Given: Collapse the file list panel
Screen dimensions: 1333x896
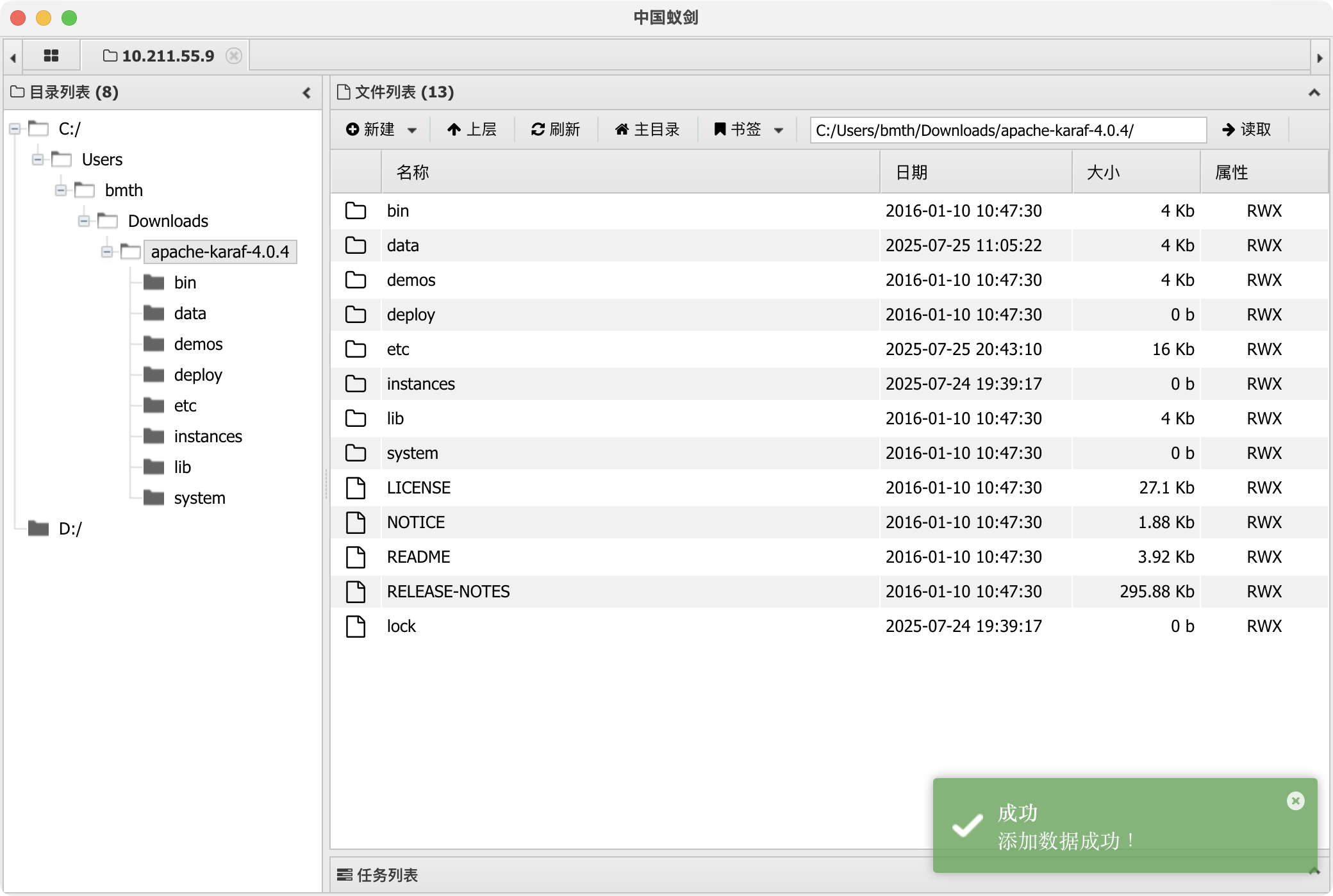Looking at the screenshot, I should (x=1314, y=93).
